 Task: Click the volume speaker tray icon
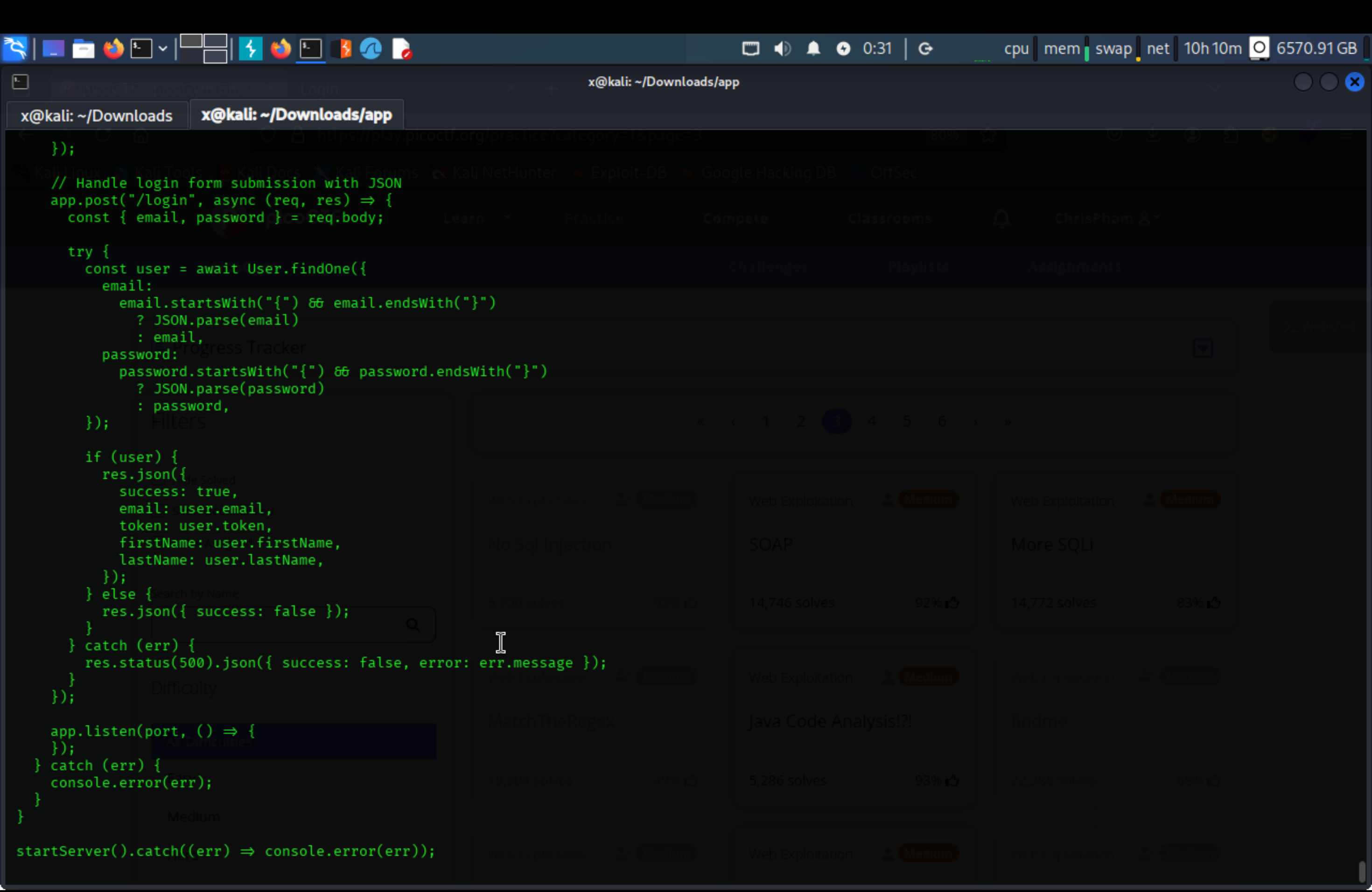coord(782,49)
